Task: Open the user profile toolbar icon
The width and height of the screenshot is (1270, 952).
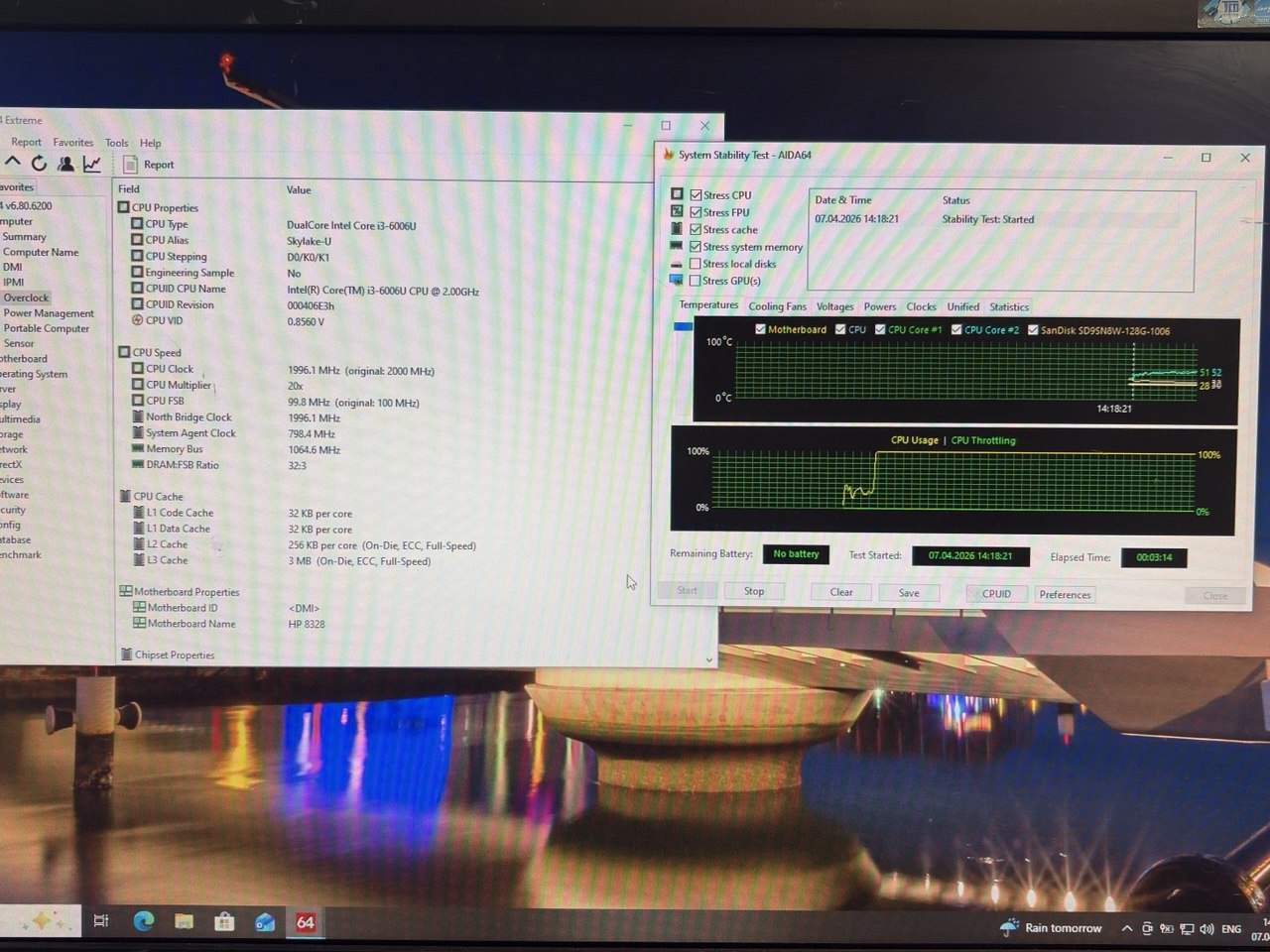Action: [65, 164]
